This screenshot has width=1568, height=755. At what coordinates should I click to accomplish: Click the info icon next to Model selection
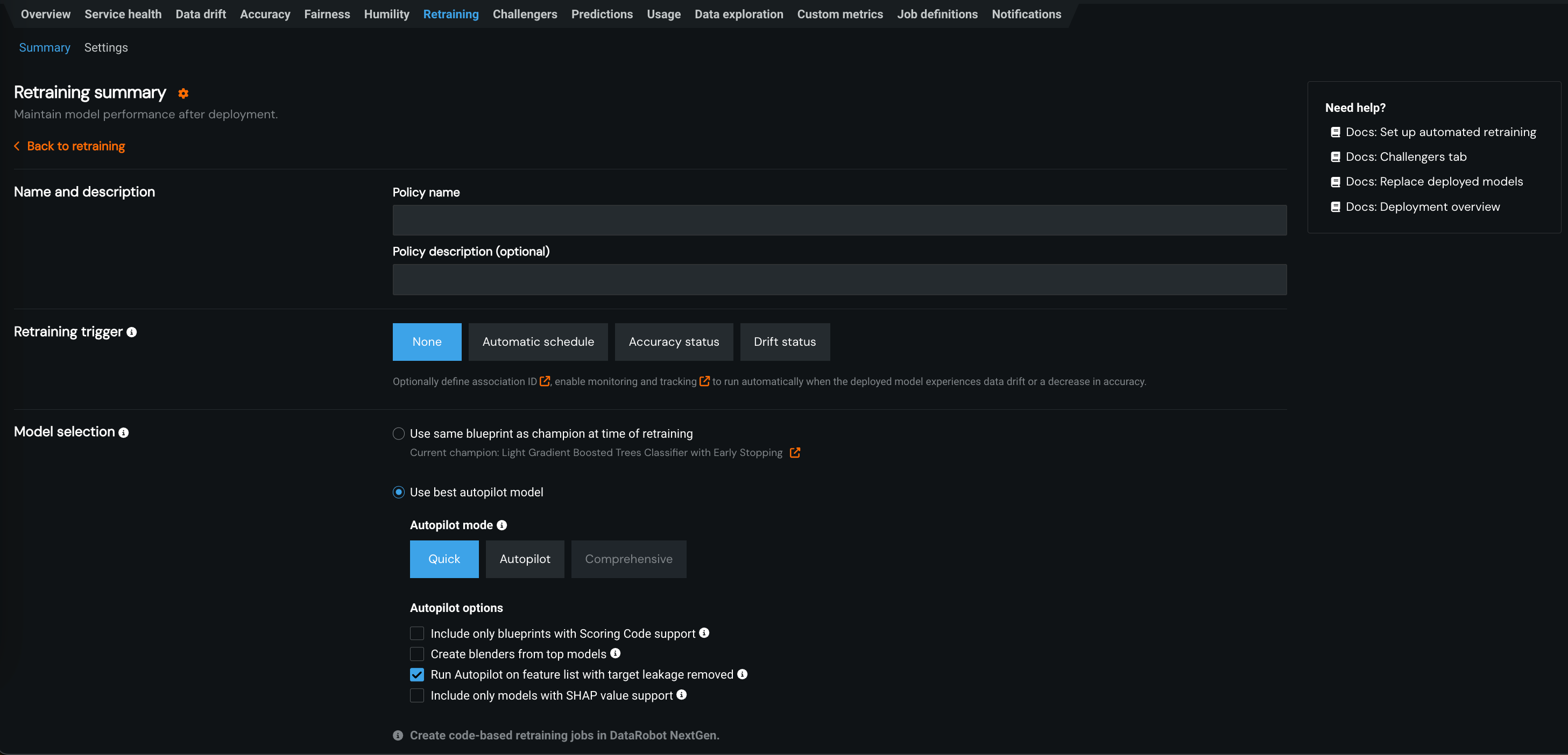point(124,432)
